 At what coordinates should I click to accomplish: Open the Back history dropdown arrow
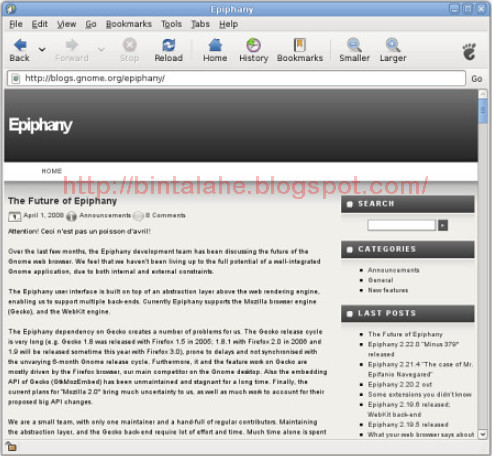click(42, 50)
